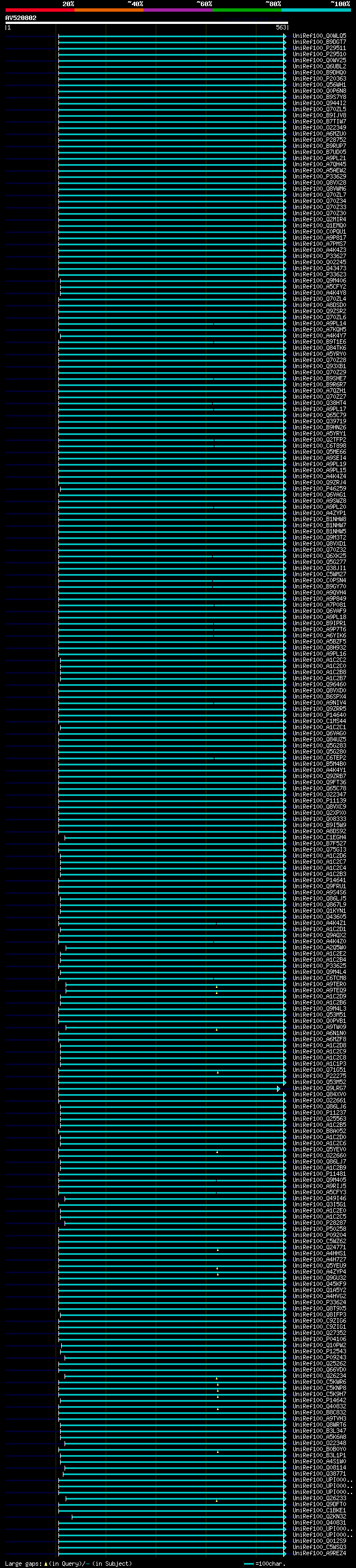Open hit UniRef100_P20363
The height and width of the screenshot is (1568, 356).
[x=319, y=78]
